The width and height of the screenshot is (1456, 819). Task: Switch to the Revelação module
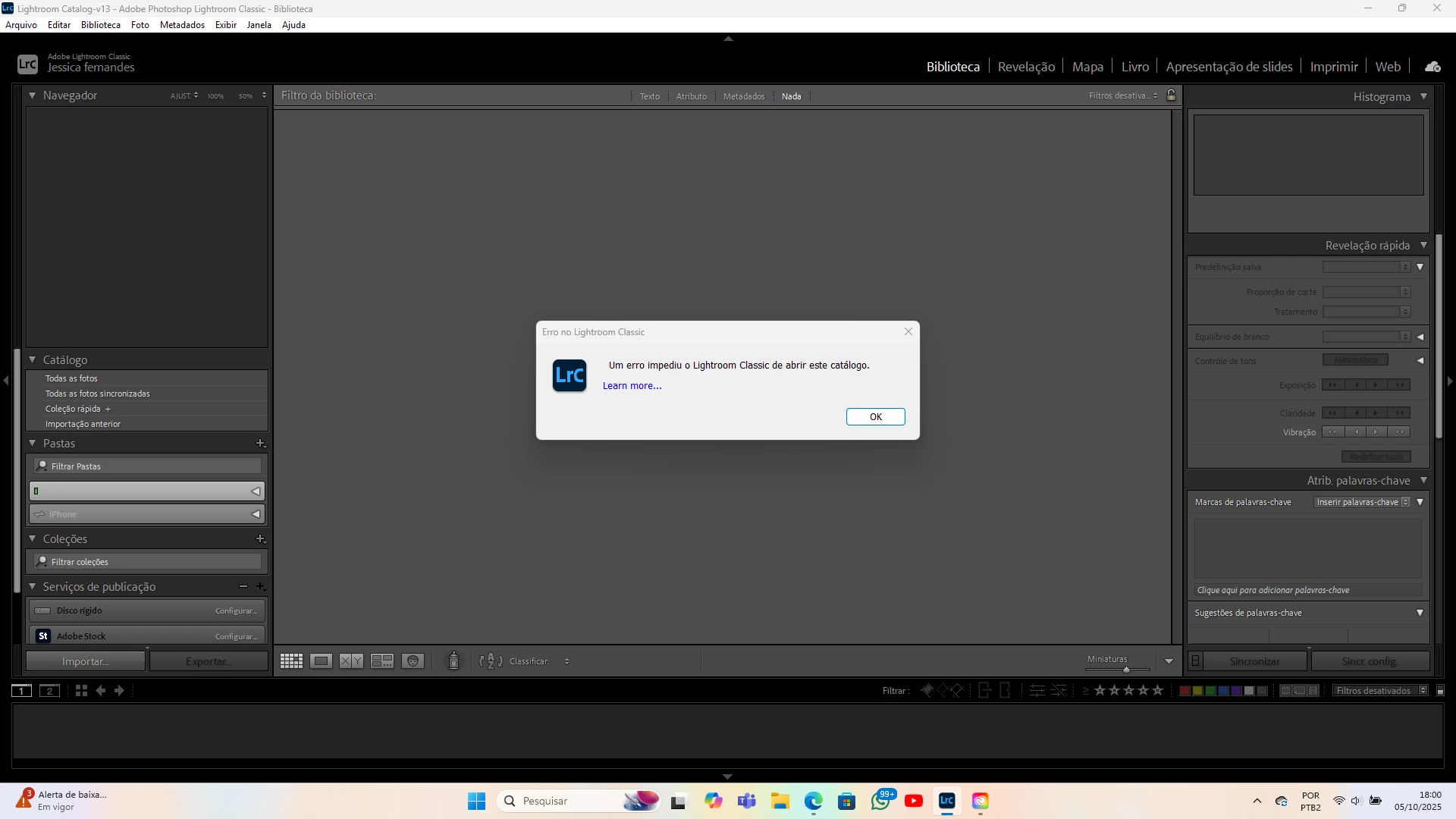pyautogui.click(x=1026, y=67)
